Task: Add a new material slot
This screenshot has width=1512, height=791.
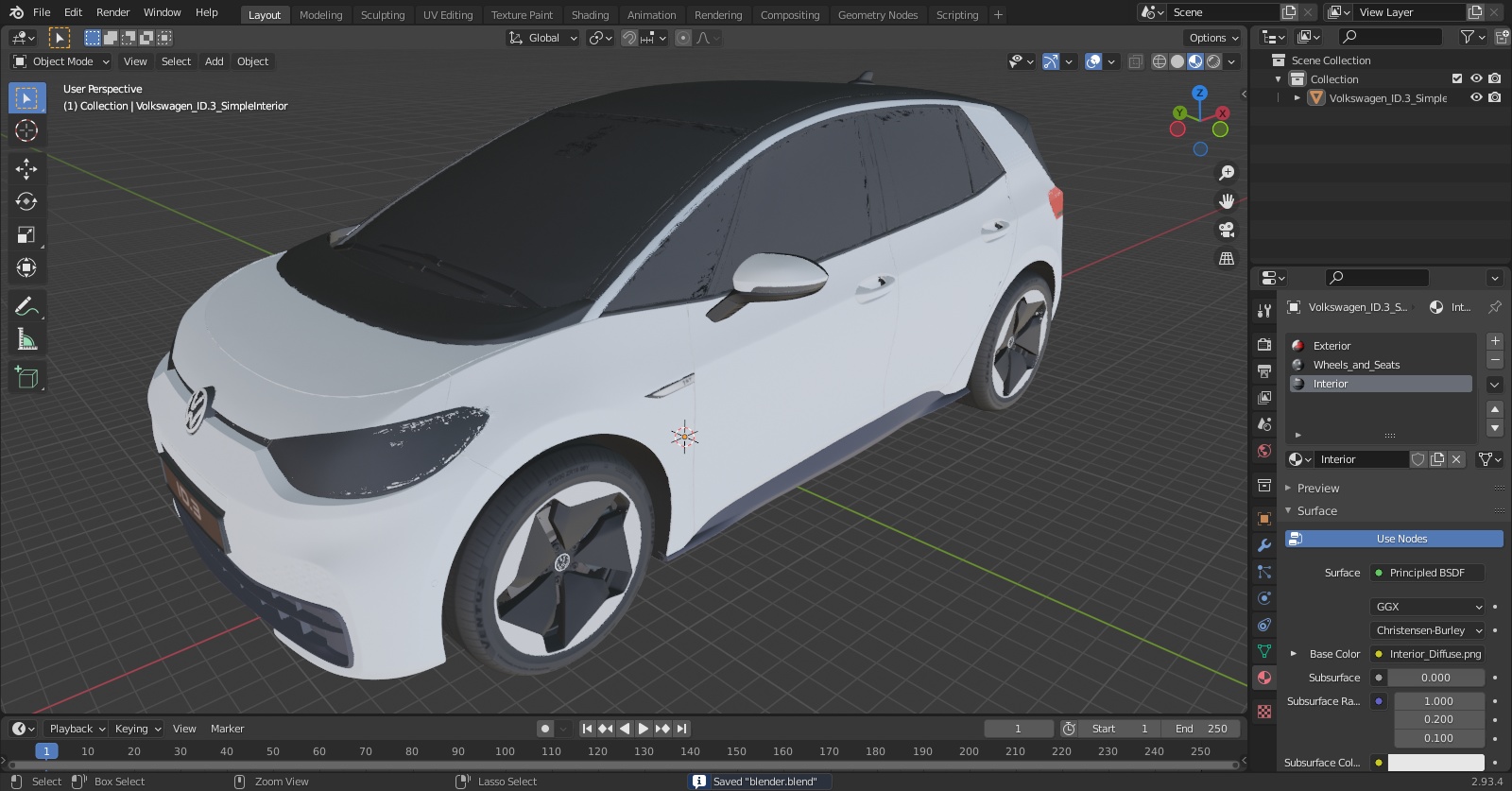Action: click(x=1495, y=341)
